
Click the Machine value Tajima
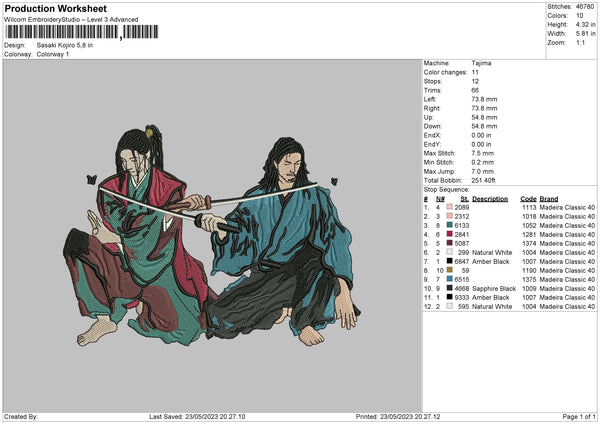point(481,63)
